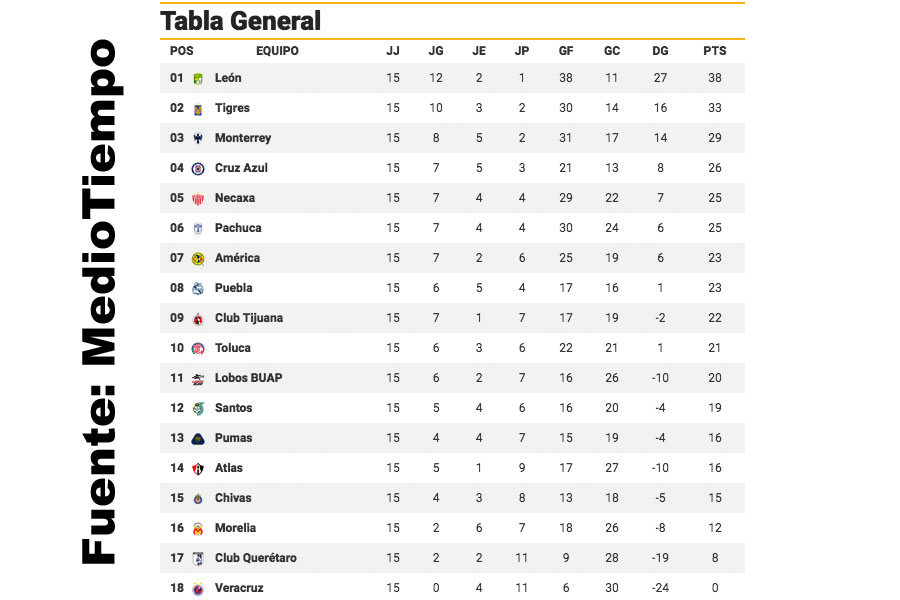The width and height of the screenshot is (900, 600).
Task: Click the Tabla General heading
Action: (240, 21)
